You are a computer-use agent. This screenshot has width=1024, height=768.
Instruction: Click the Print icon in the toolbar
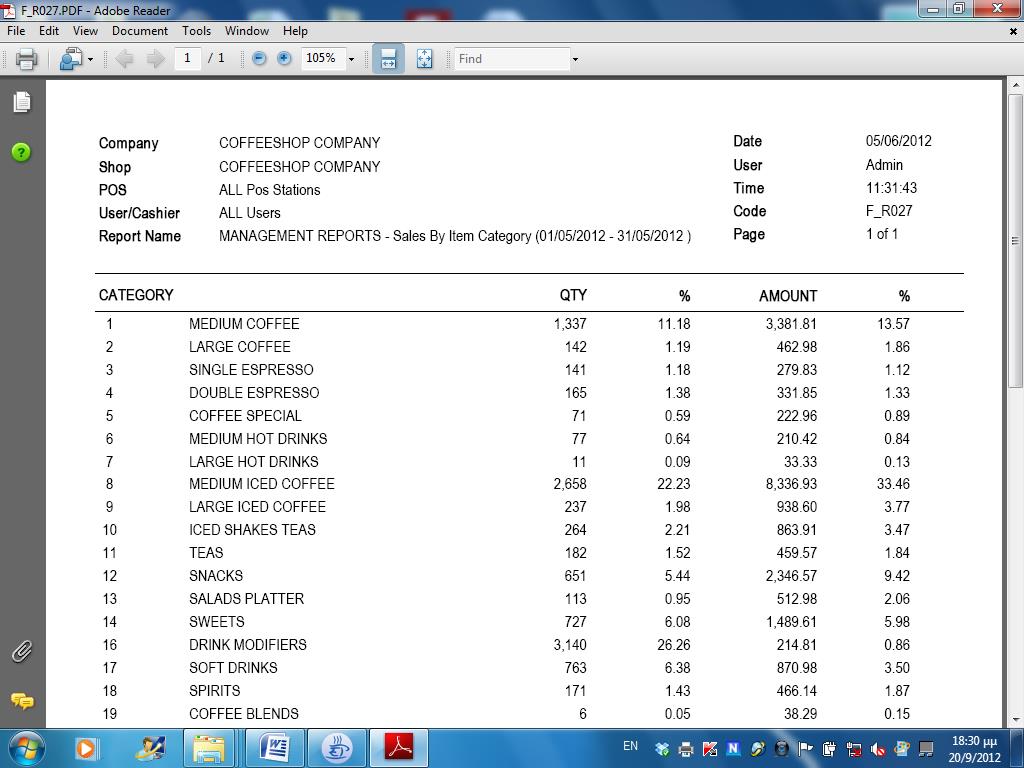[x=26, y=59]
